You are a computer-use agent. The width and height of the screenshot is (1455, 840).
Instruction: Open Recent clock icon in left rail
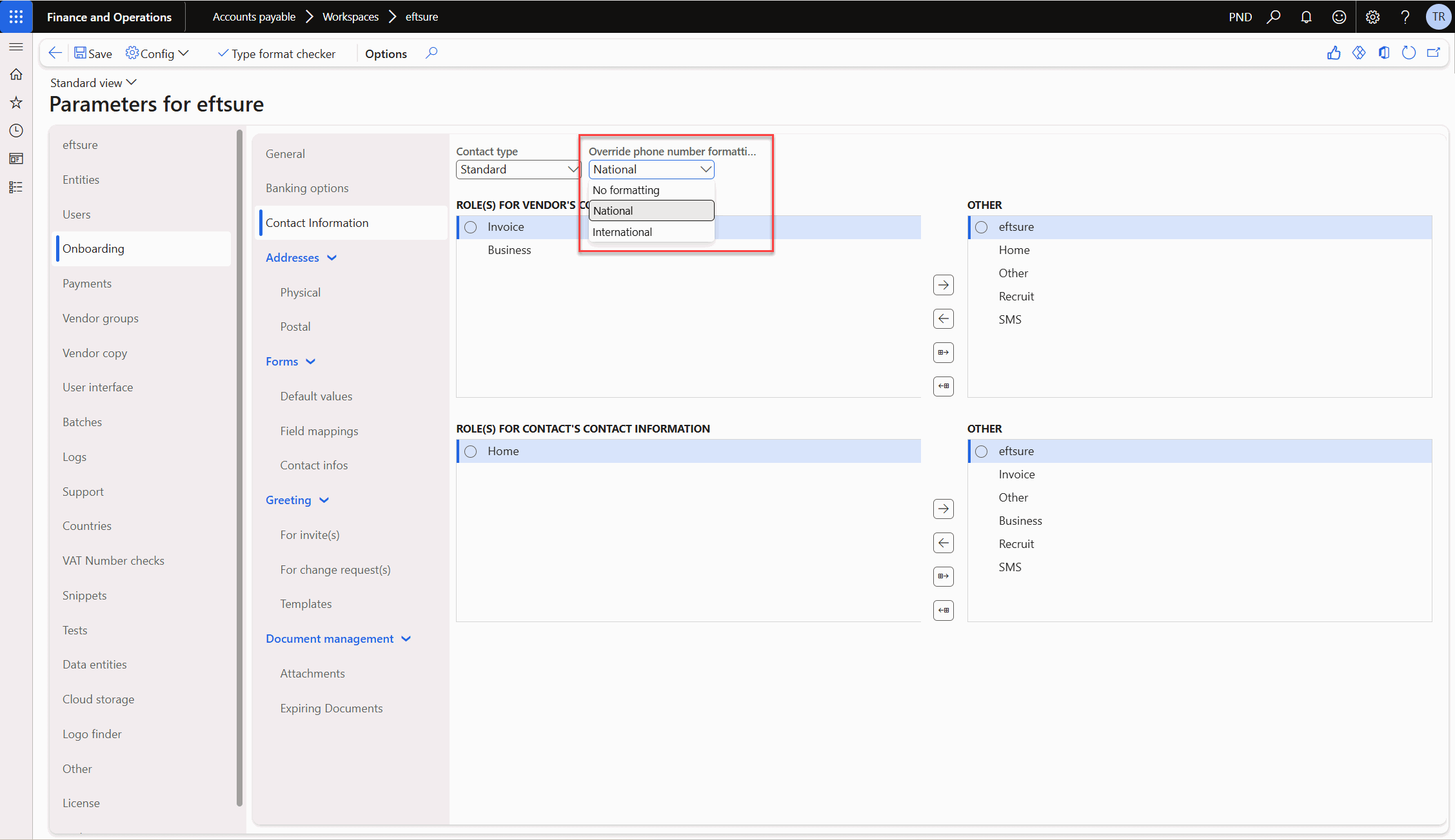(16, 131)
